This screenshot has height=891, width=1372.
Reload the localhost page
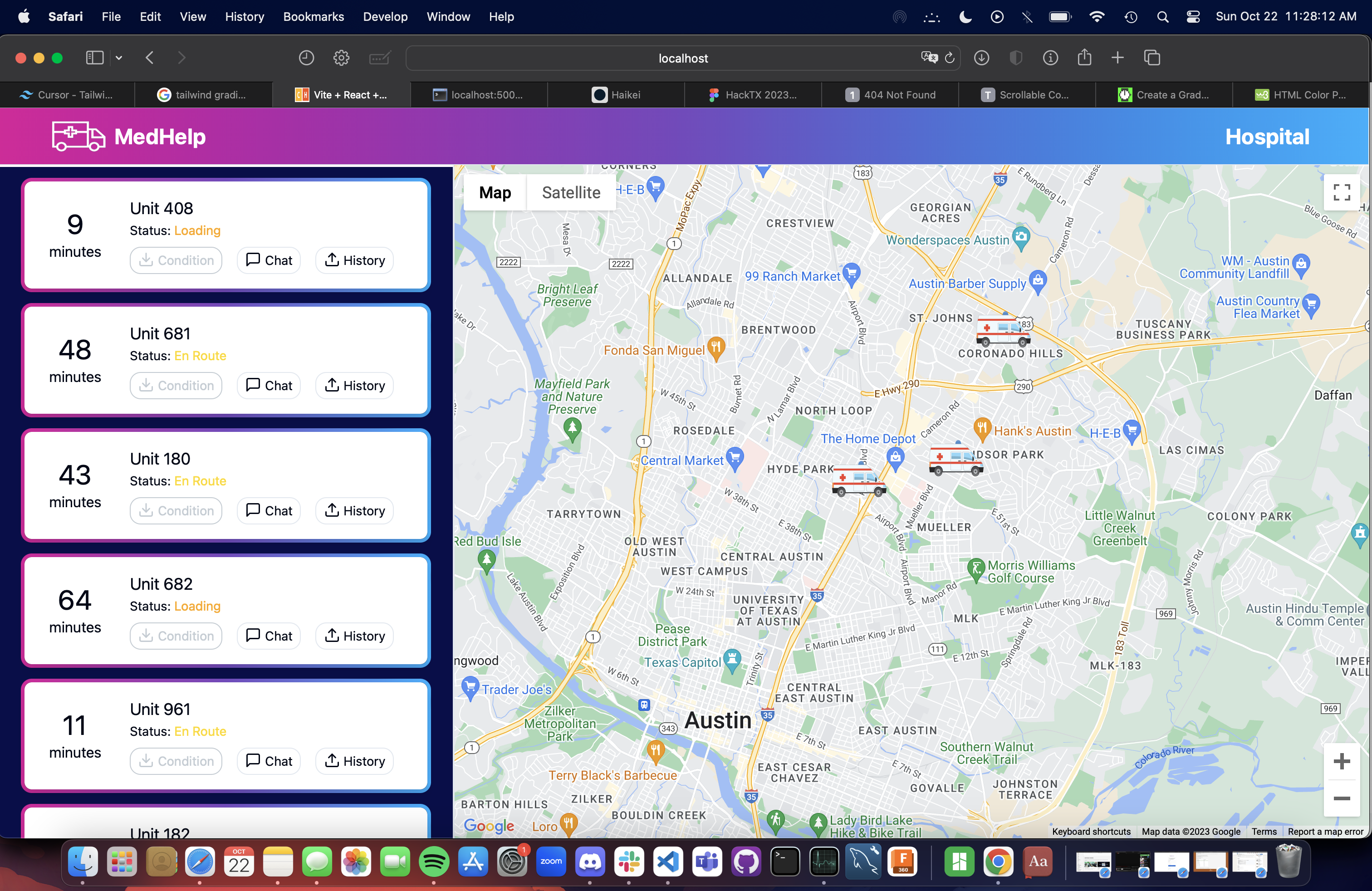tap(950, 58)
